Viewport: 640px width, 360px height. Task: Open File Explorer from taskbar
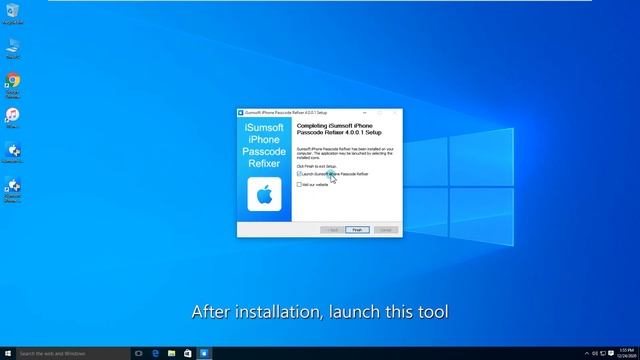tap(171, 353)
